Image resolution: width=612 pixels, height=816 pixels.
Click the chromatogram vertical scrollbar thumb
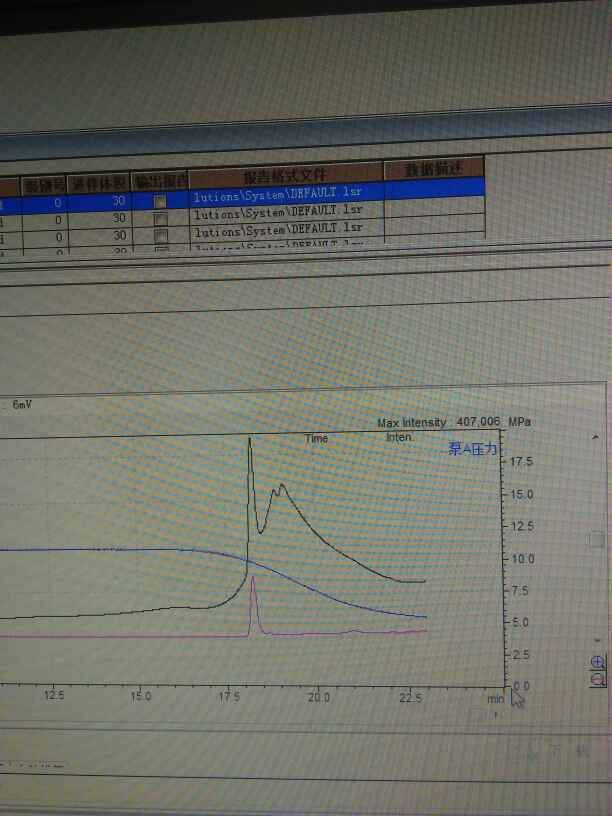click(597, 540)
